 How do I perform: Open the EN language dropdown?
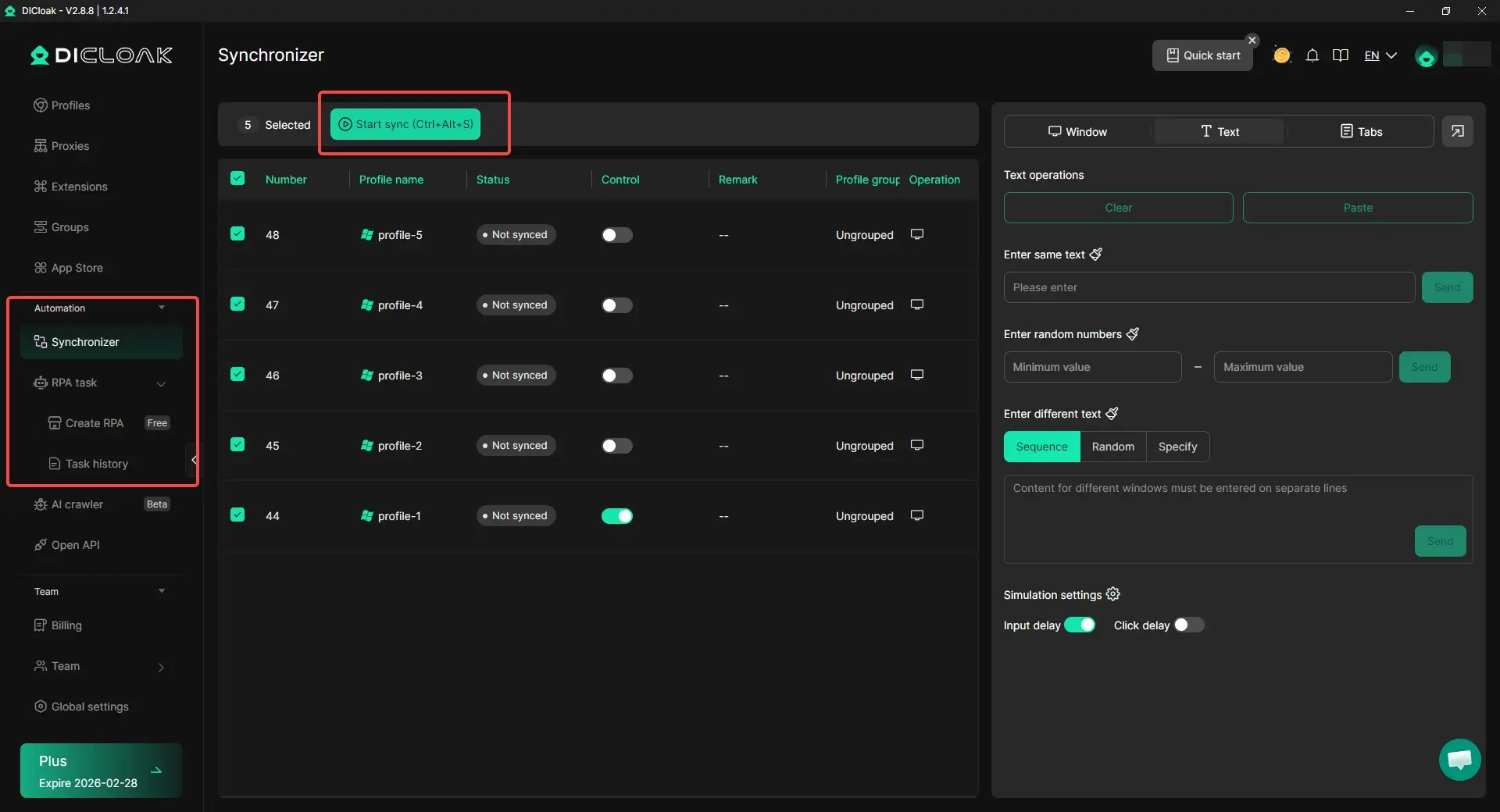(x=1380, y=55)
